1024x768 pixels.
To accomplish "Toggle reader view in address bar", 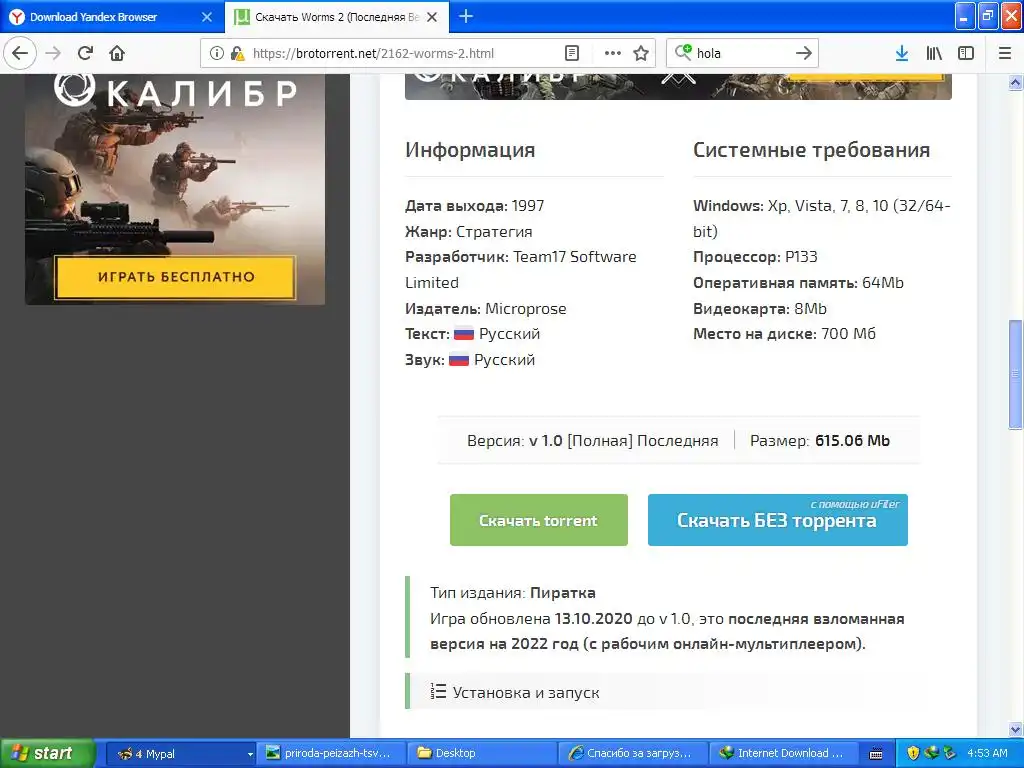I will point(571,53).
